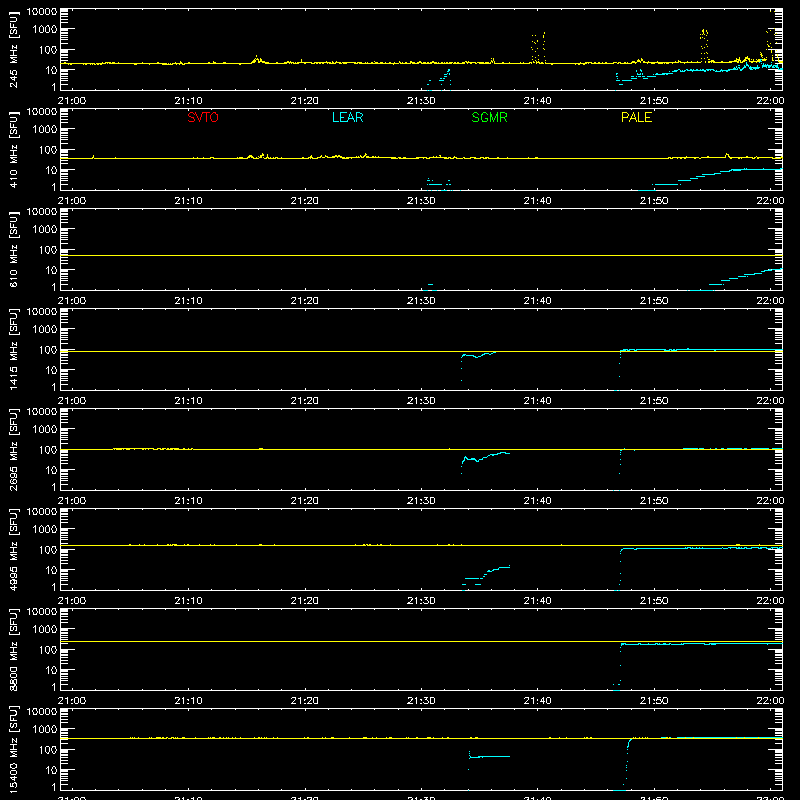Viewport: 800px width, 800px height.
Task: Click the 1000 y-axis value on the 1415 MHz plot
Action: 45,329
